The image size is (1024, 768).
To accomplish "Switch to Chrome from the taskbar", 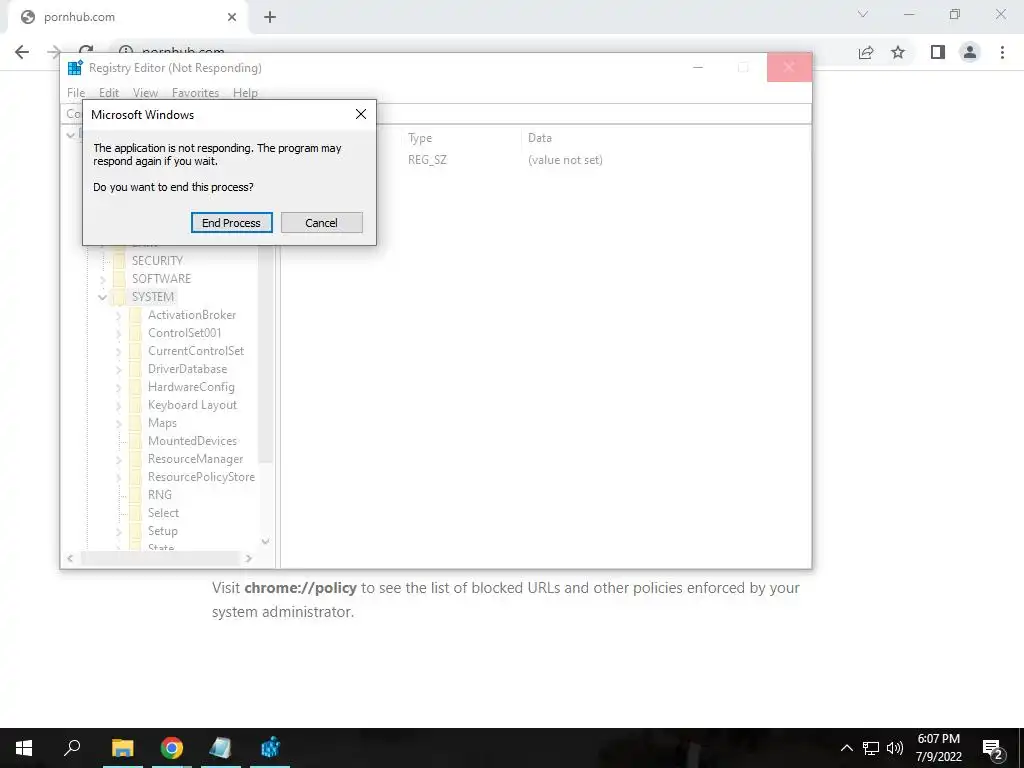I will (x=172, y=748).
